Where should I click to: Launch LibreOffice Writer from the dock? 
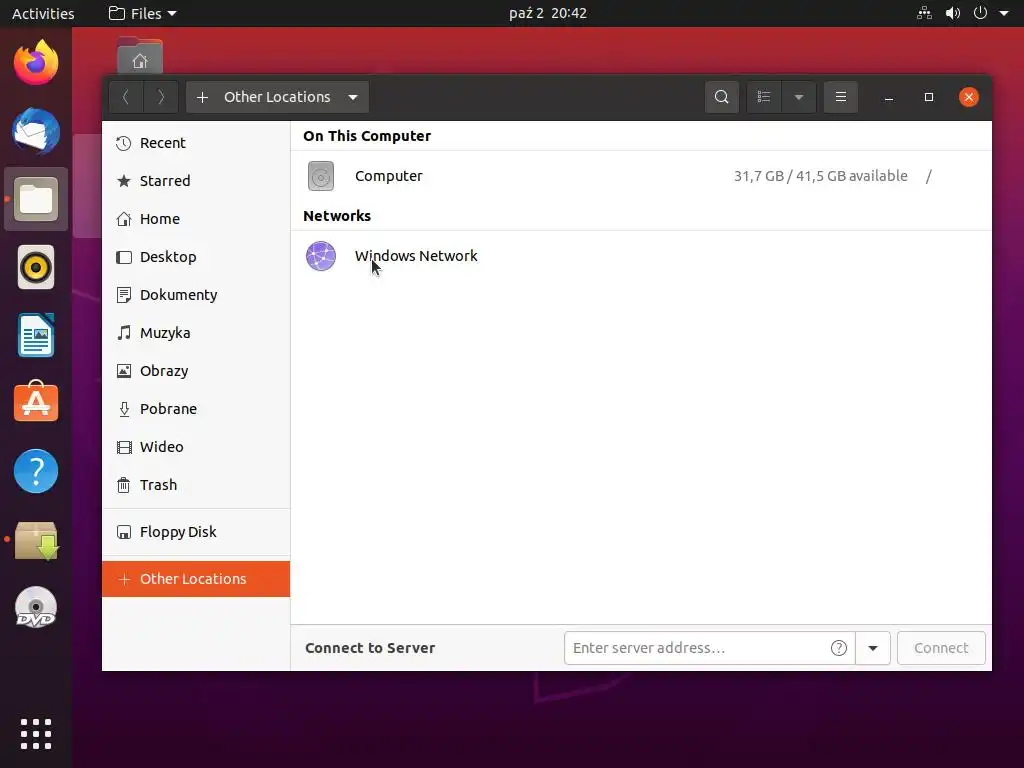[36, 335]
